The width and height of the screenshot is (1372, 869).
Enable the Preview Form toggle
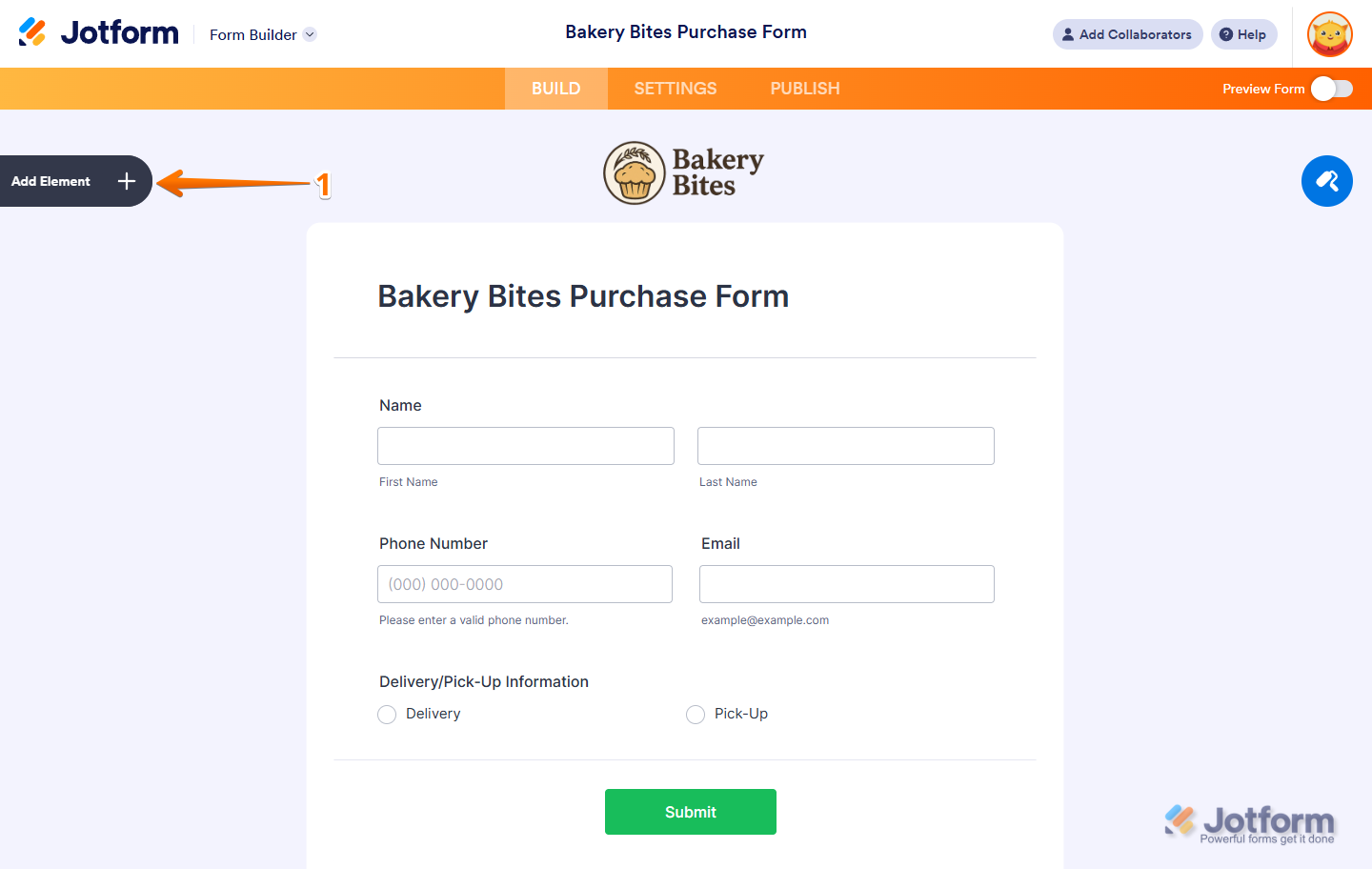click(1332, 88)
